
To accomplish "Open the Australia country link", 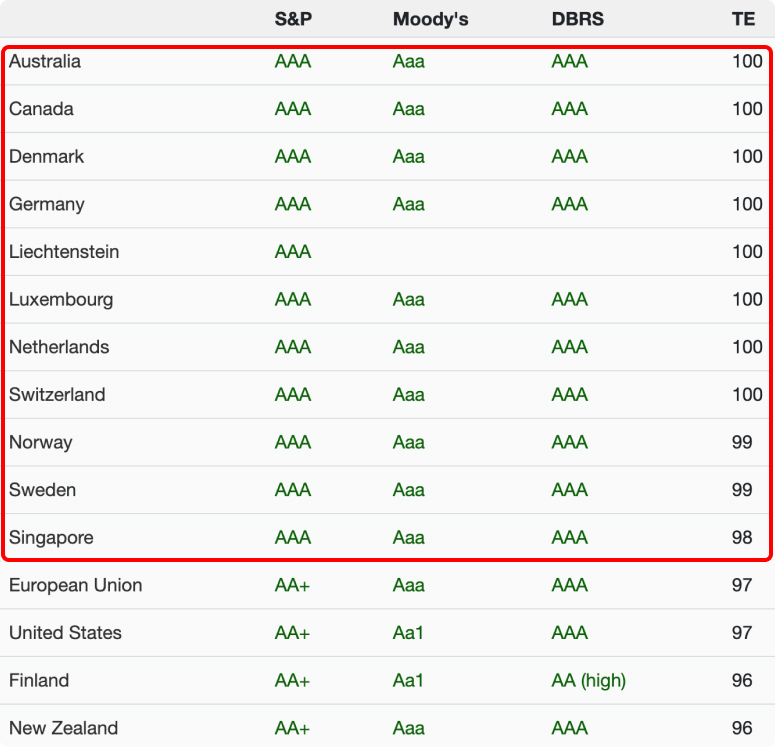I will click(45, 62).
